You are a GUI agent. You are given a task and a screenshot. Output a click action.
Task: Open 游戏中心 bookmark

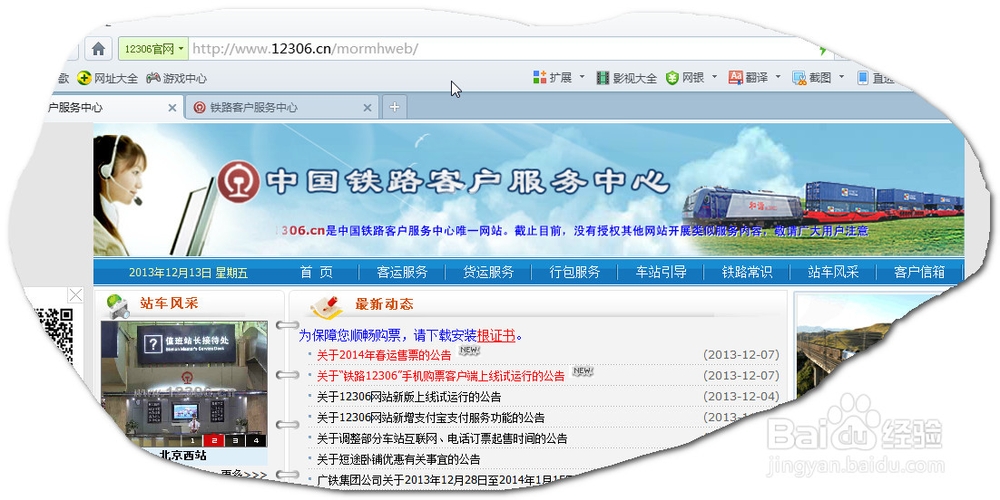[x=176, y=78]
